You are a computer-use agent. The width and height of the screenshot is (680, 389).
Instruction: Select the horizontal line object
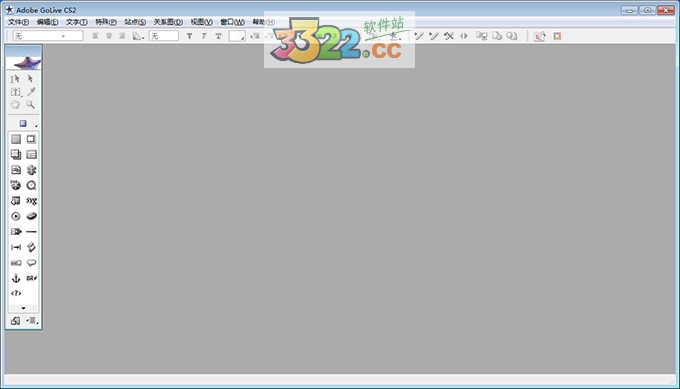pyautogui.click(x=31, y=232)
